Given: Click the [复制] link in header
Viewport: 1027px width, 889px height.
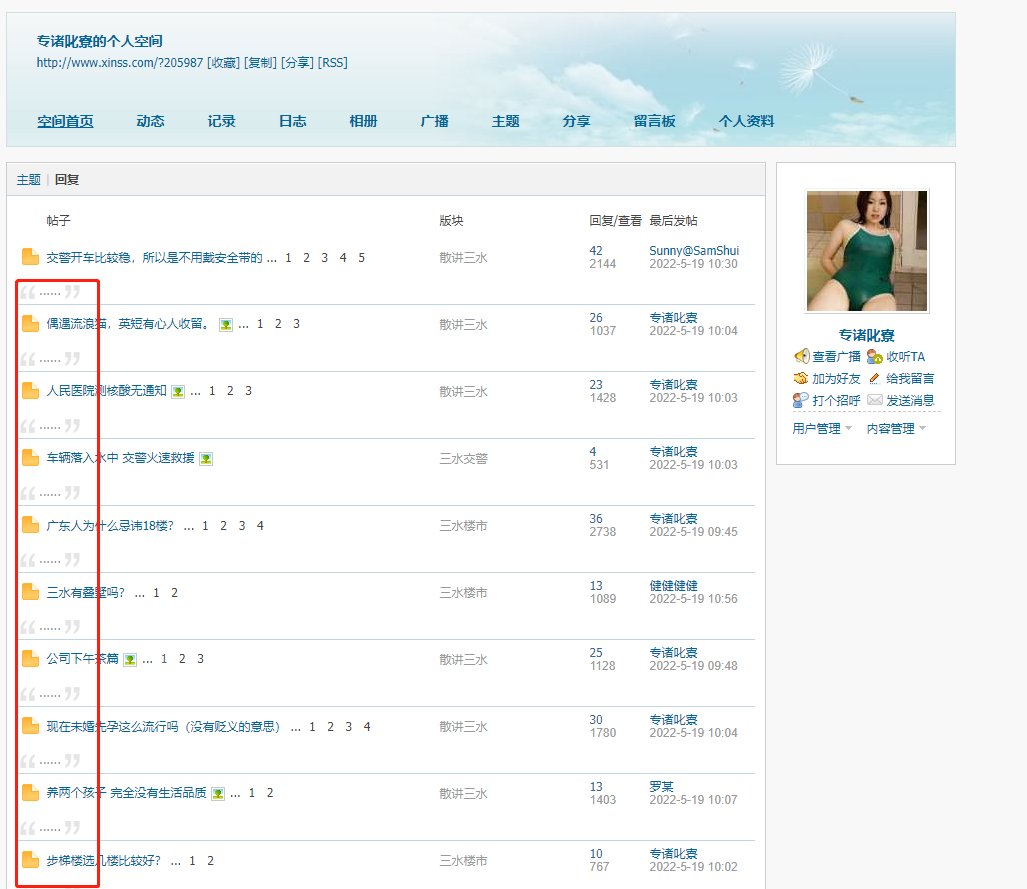Looking at the screenshot, I should point(261,63).
